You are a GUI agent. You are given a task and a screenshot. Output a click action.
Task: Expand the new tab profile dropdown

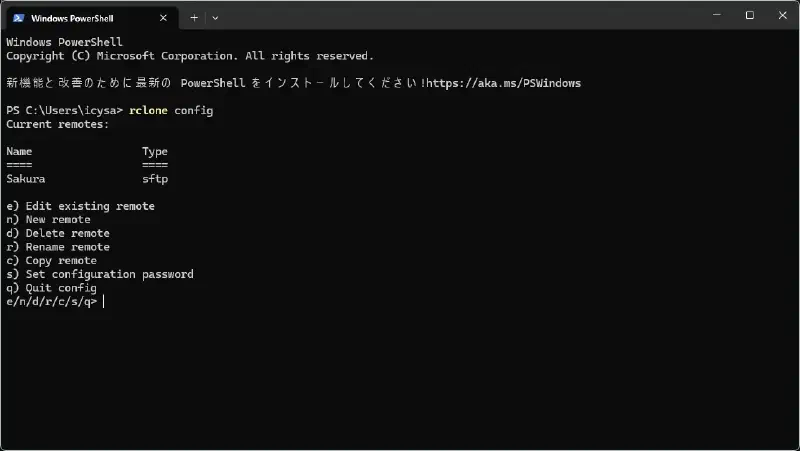point(215,18)
